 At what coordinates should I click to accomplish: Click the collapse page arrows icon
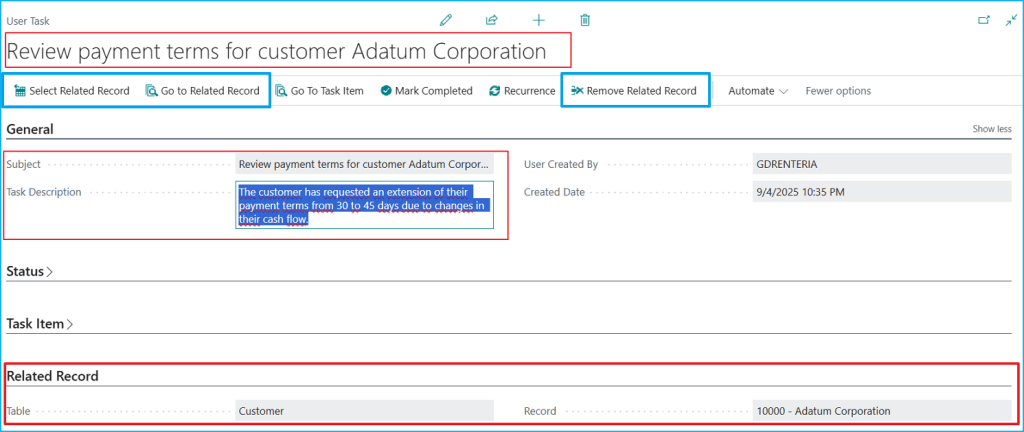click(1010, 20)
